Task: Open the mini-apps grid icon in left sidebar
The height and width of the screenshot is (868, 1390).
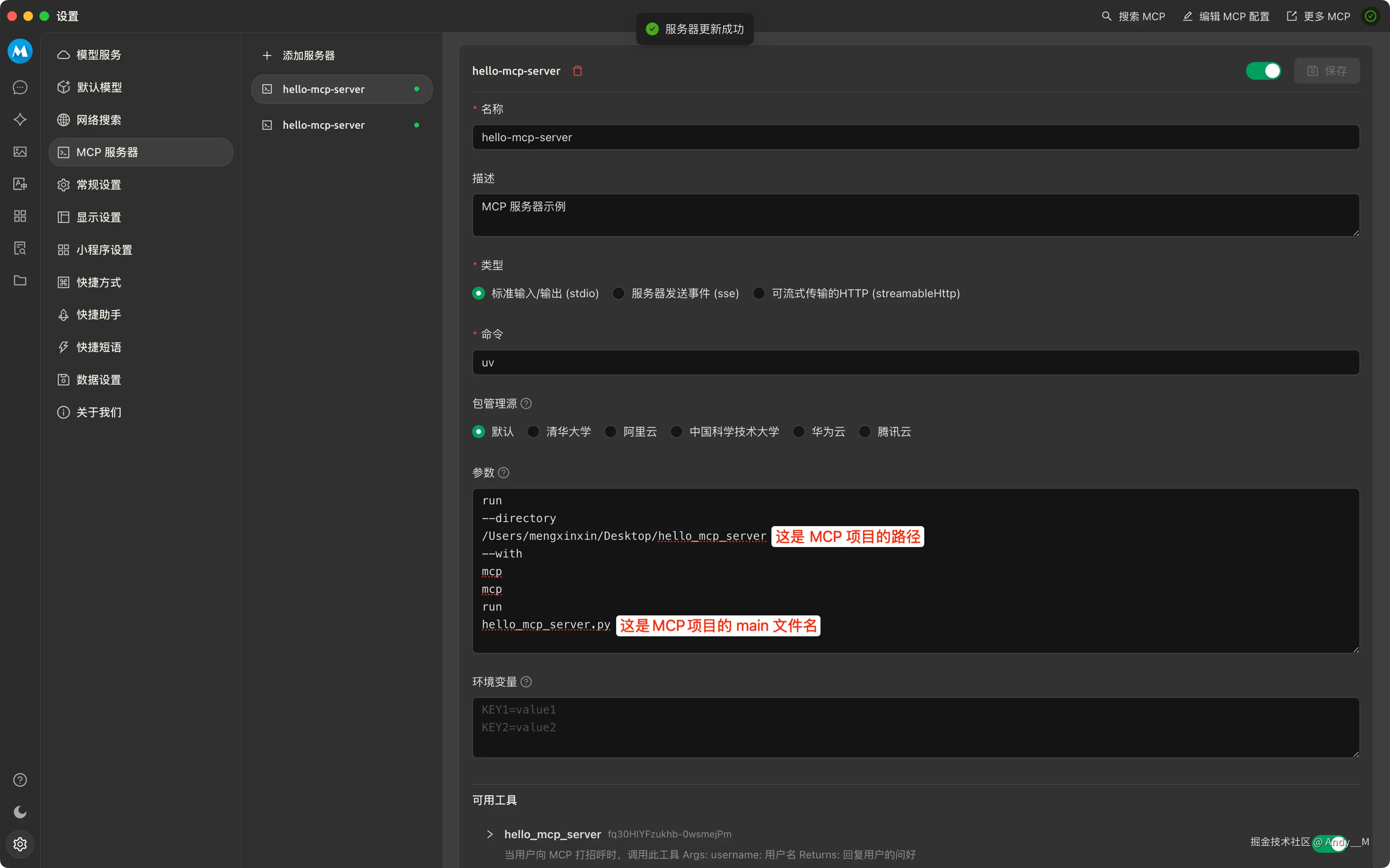Action: click(20, 216)
